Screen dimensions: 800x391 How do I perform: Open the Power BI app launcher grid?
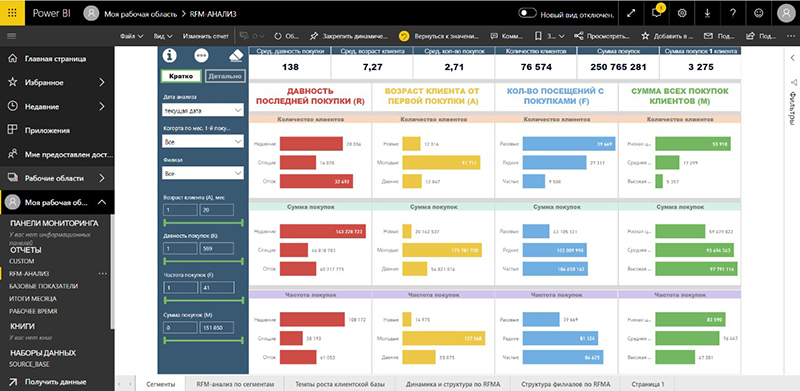(12, 13)
